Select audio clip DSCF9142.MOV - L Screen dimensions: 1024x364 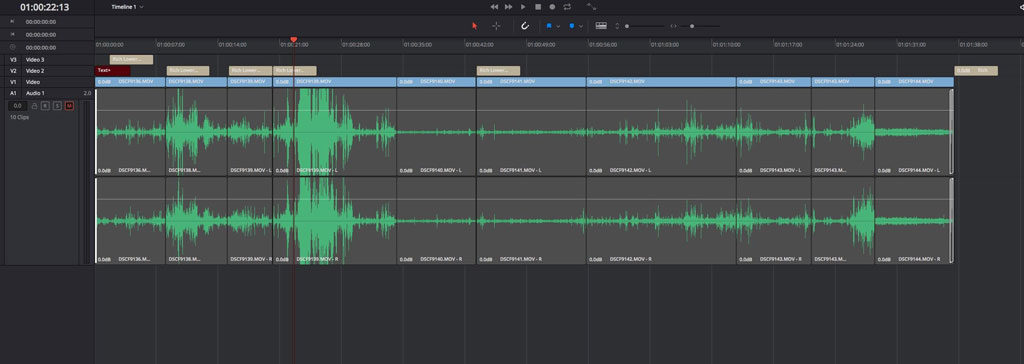[662, 132]
